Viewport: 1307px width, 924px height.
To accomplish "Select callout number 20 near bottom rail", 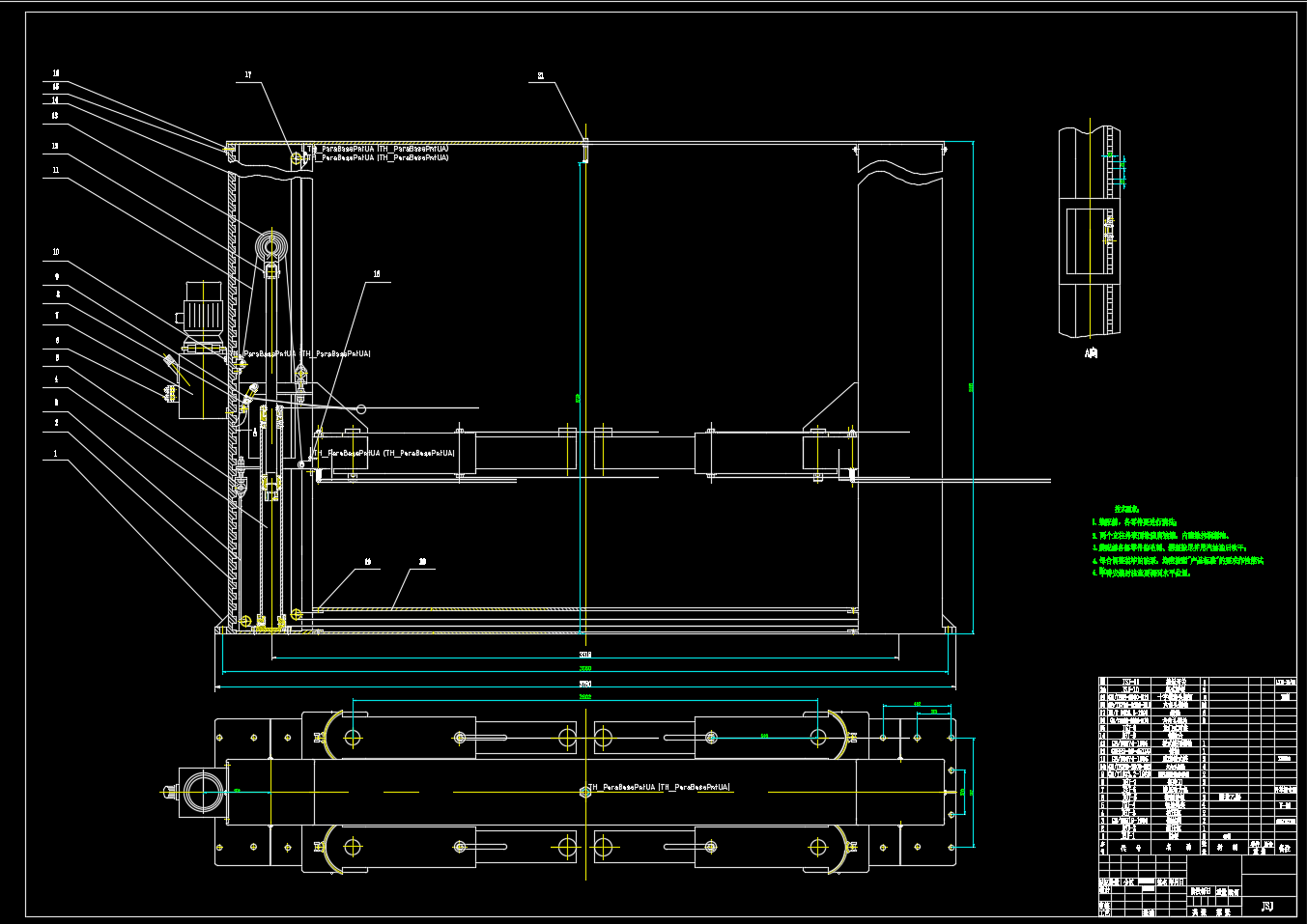I will [422, 561].
